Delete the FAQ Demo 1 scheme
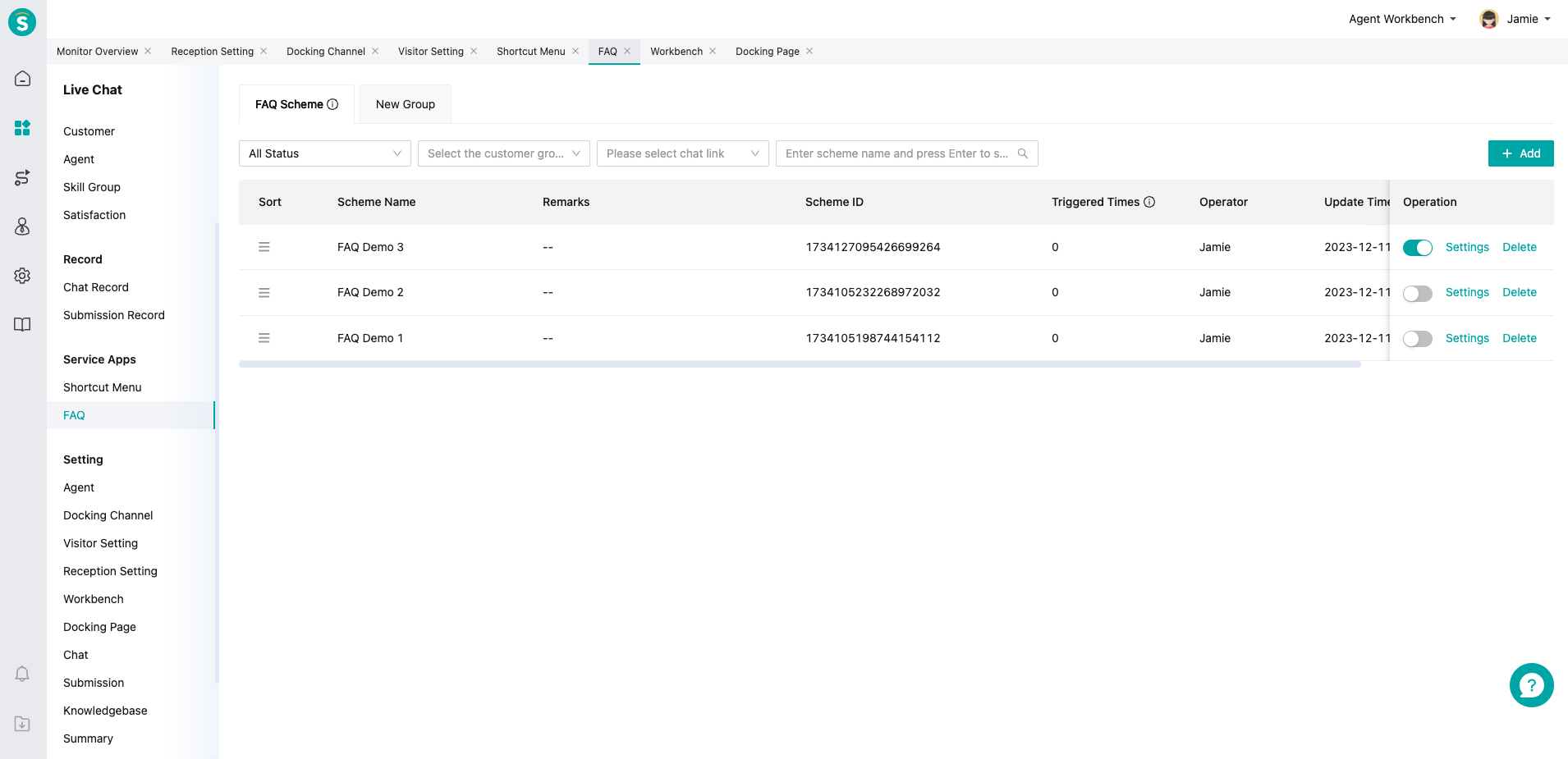The image size is (1568, 759). (1520, 338)
